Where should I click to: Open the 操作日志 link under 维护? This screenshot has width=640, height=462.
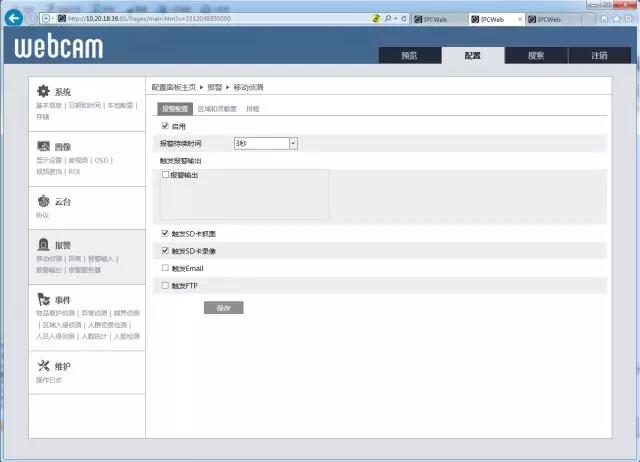(49, 380)
